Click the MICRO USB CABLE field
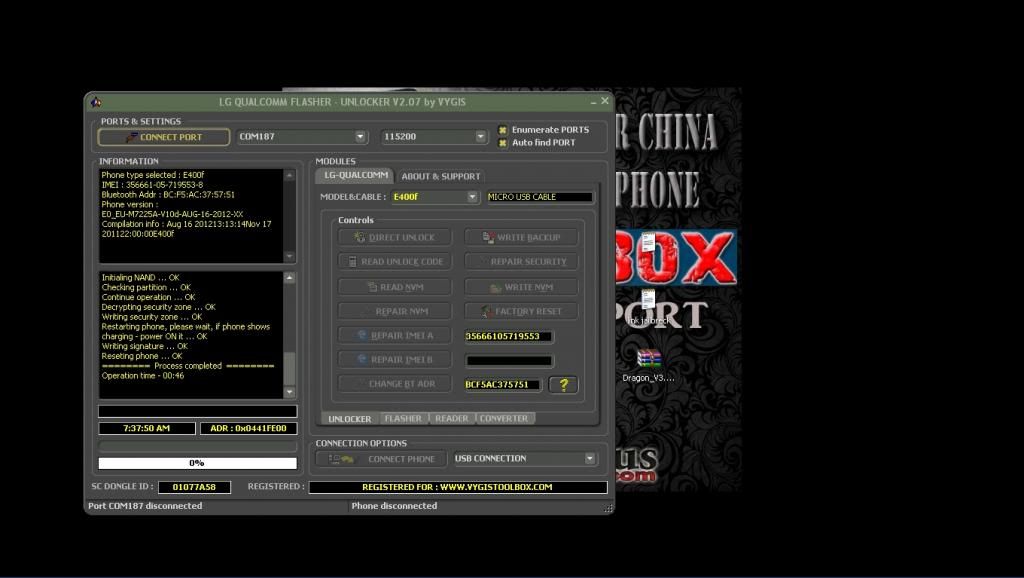This screenshot has width=1024, height=578. 539,197
